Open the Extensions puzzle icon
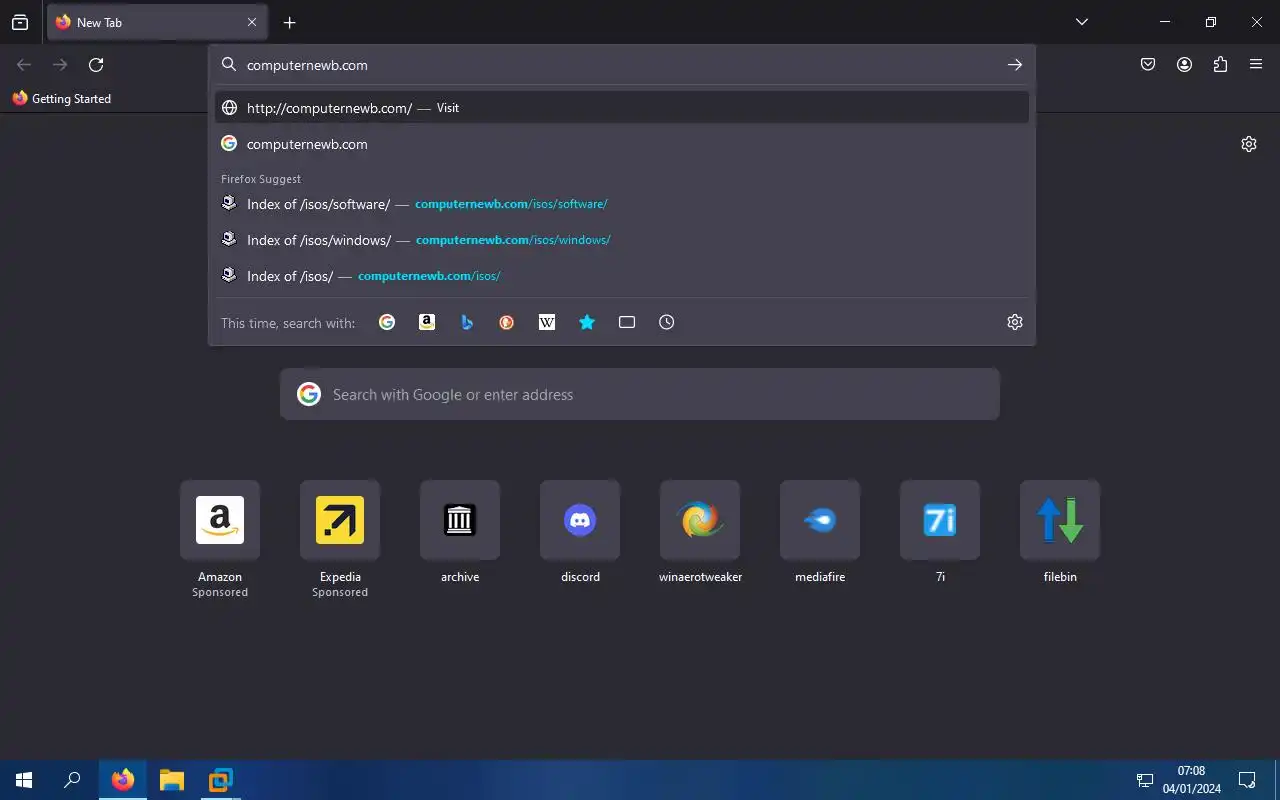1280x800 pixels. coord(1220,65)
